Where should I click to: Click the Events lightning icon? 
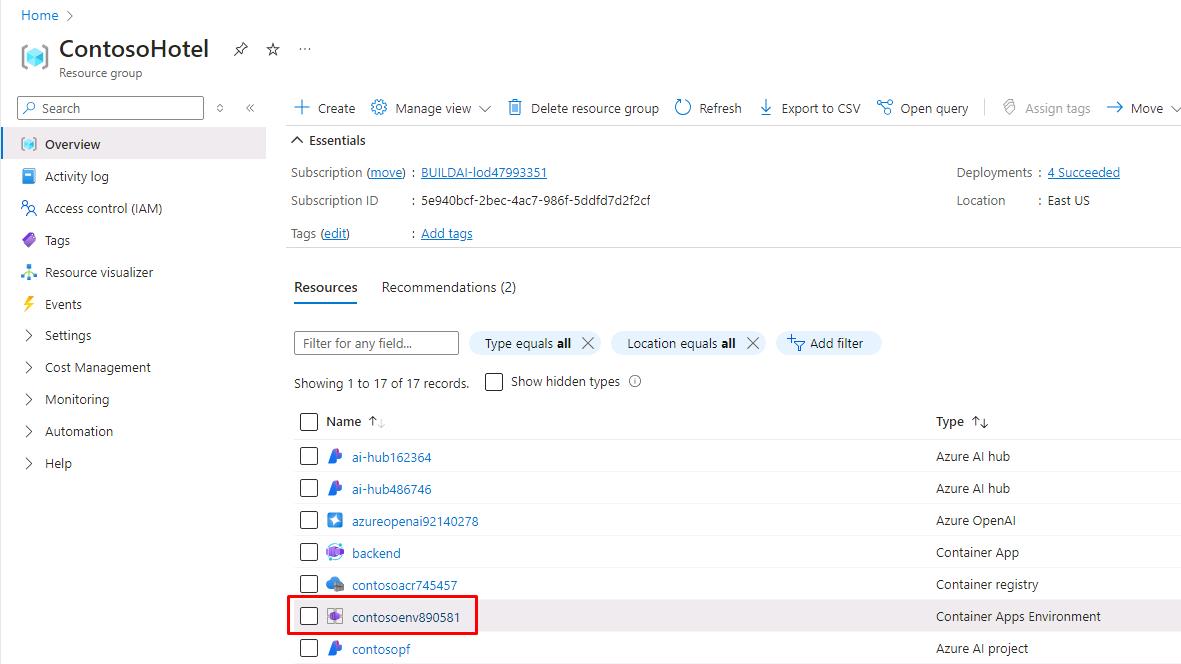(29, 304)
